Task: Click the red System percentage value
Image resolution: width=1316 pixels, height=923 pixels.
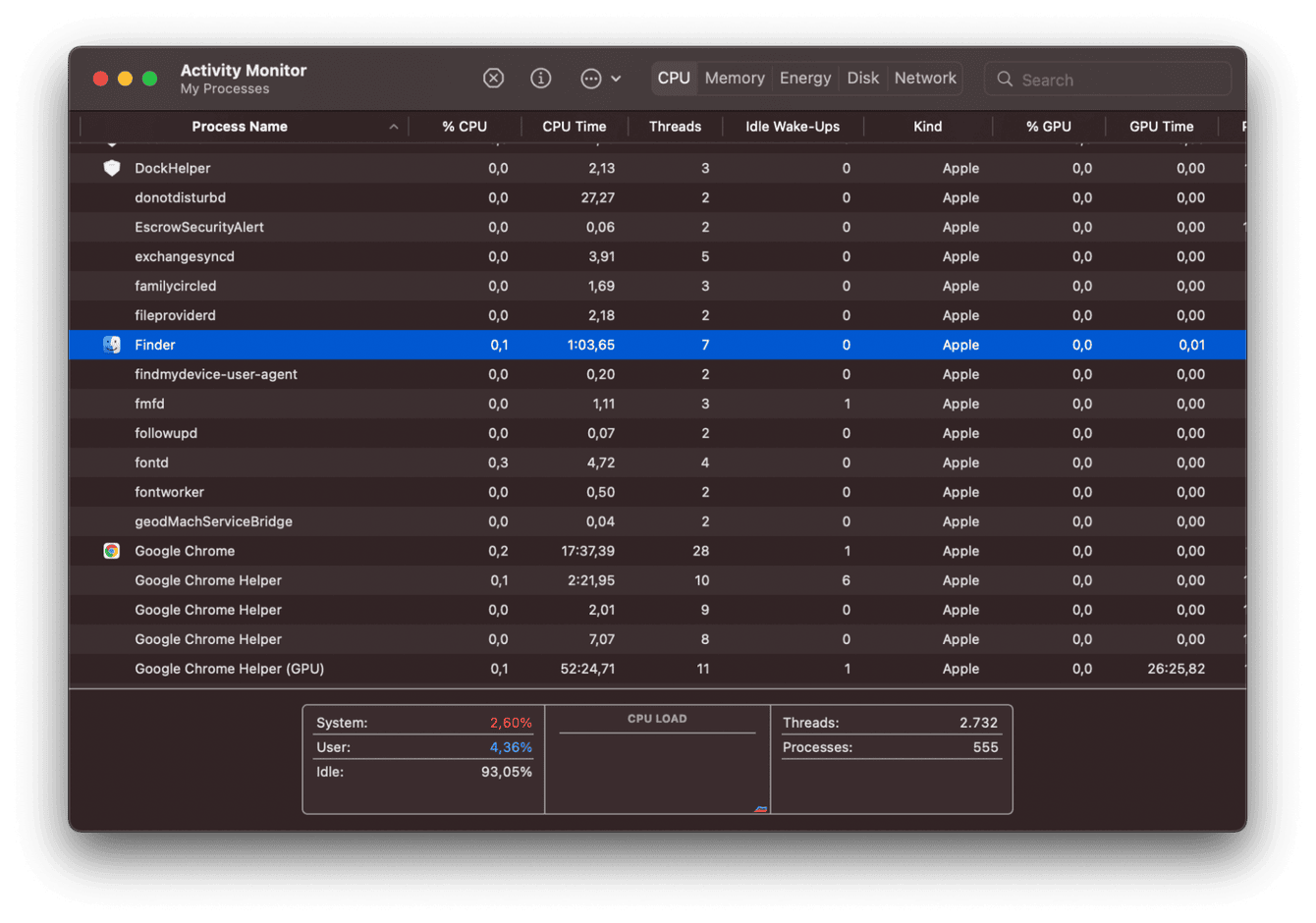Action: 510,722
